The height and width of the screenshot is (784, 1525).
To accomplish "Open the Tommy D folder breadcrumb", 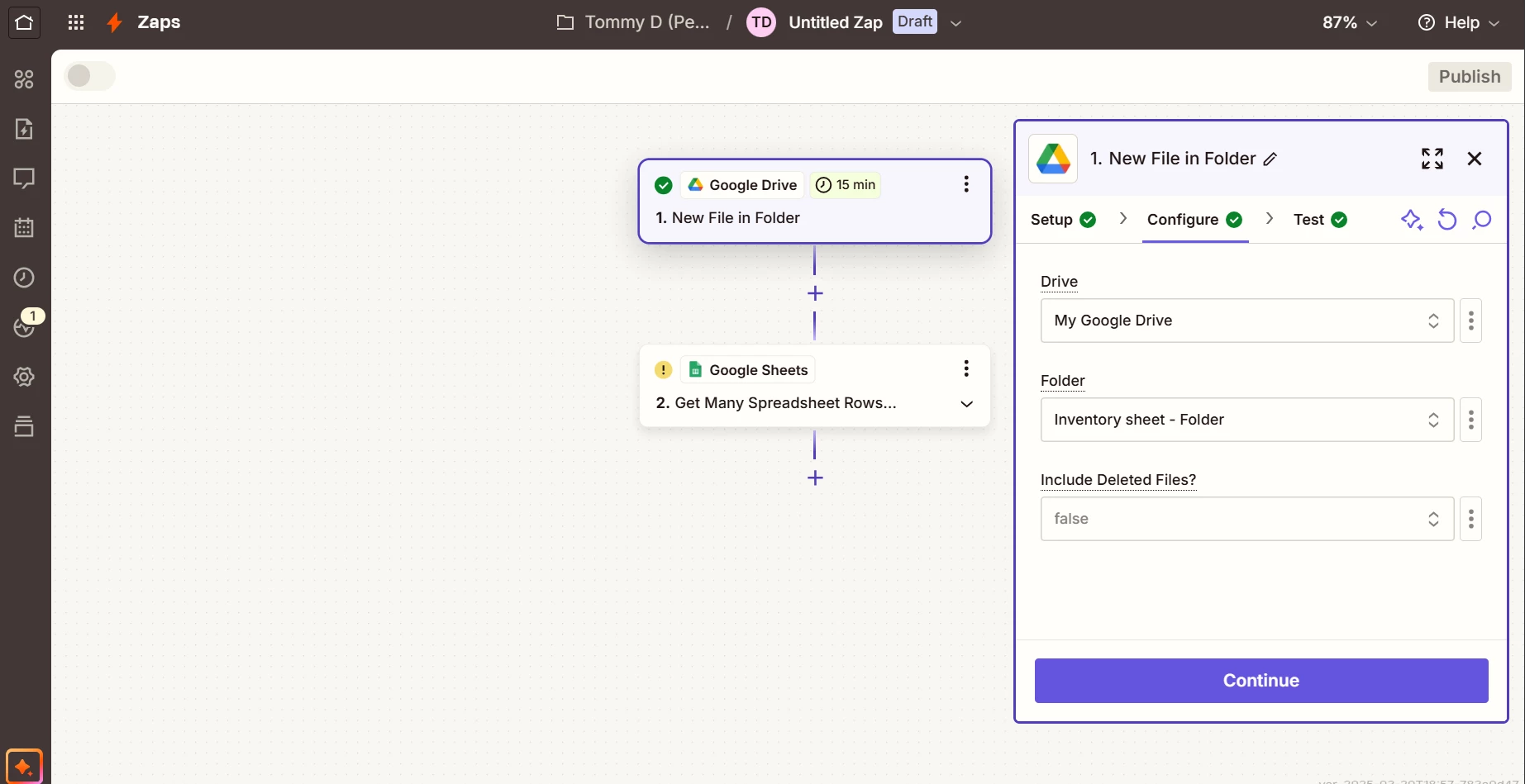I will 633,22.
